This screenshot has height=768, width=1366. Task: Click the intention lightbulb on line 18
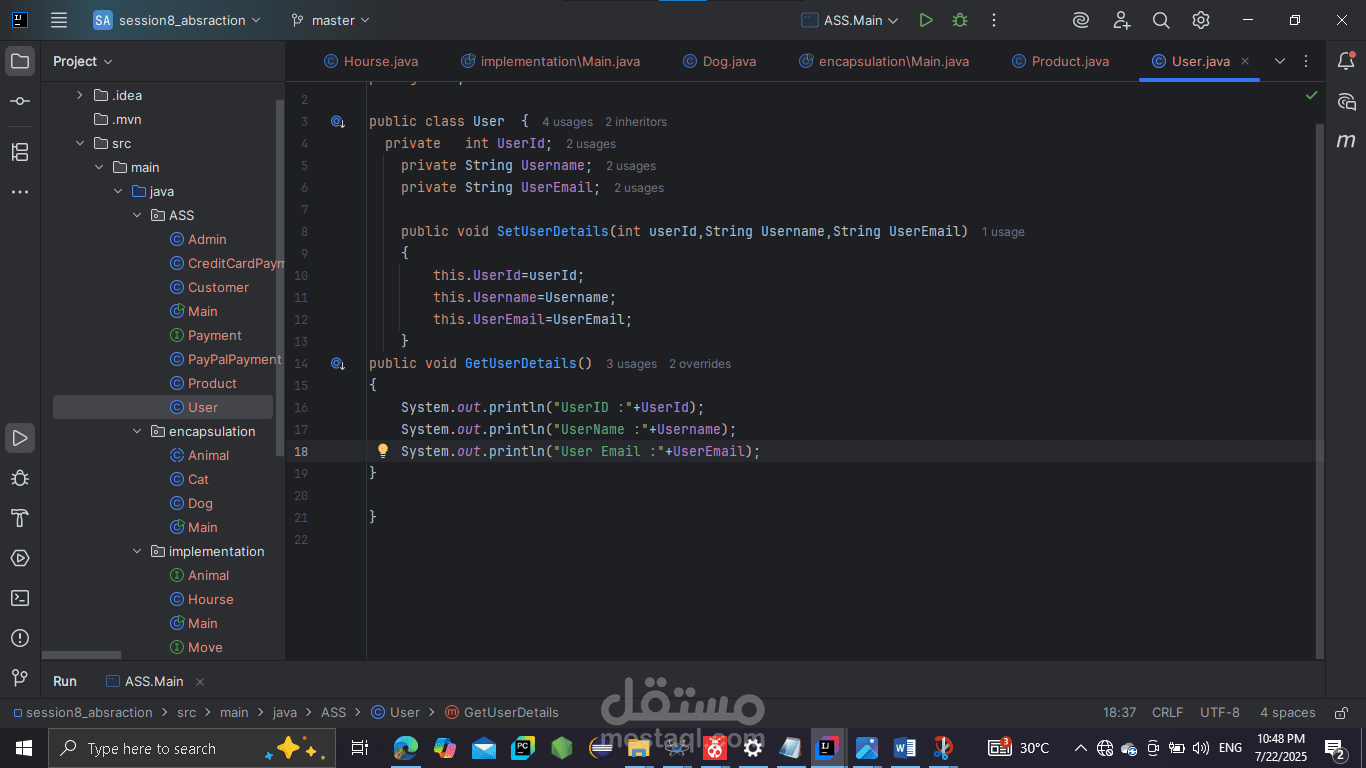pos(382,451)
